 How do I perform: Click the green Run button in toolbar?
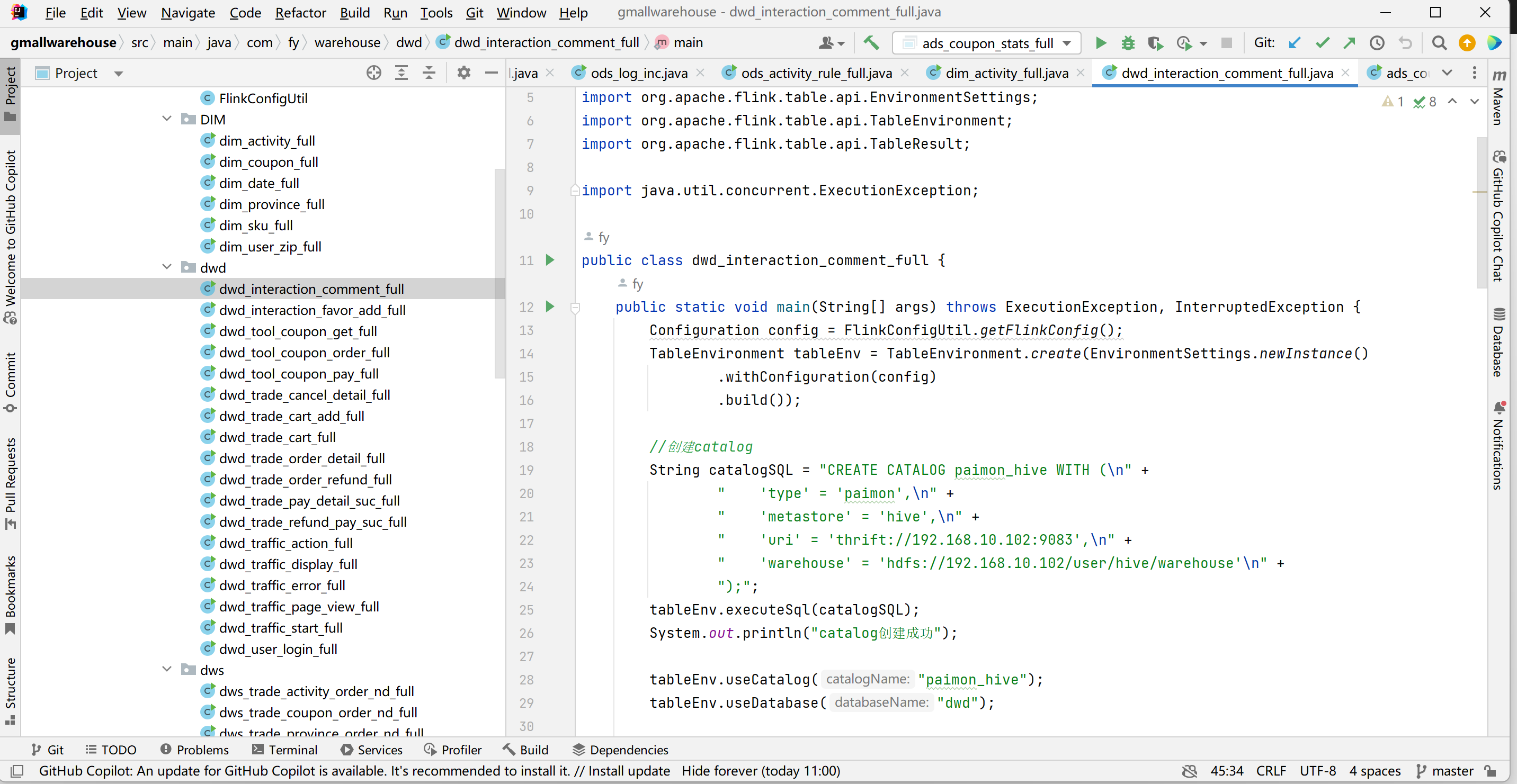pyautogui.click(x=1100, y=43)
